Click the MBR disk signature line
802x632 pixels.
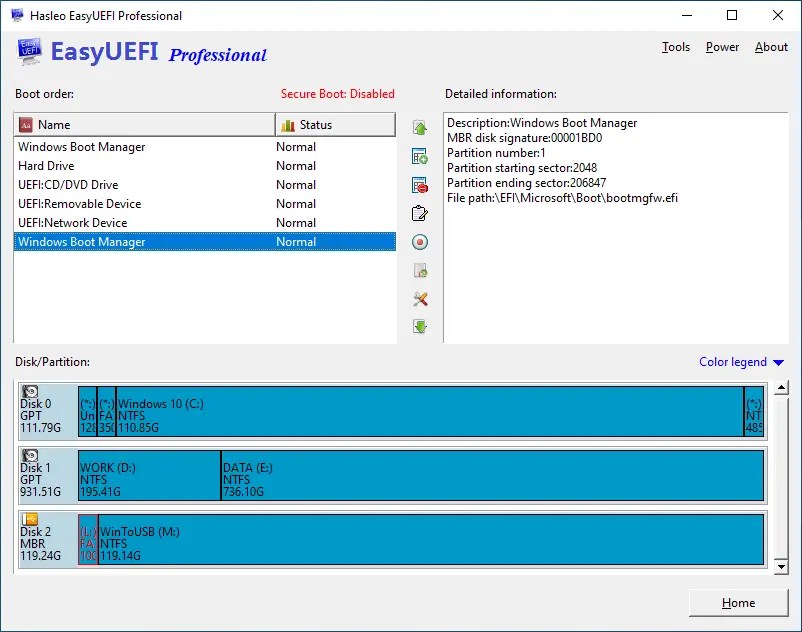524,138
